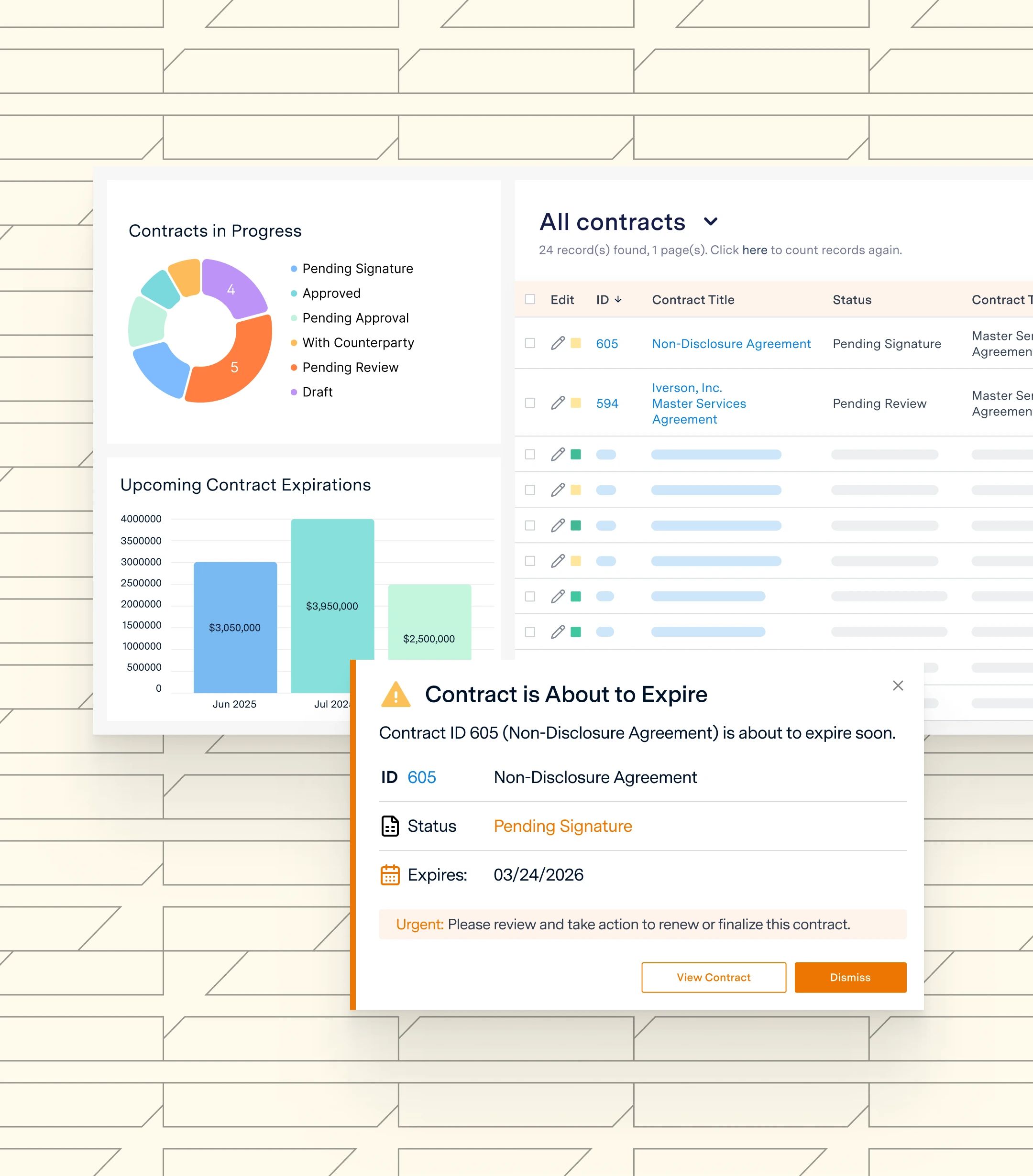The image size is (1033, 1176).
Task: Click the blue Jun 2025 bar showing $3,050,000
Action: pos(235,627)
